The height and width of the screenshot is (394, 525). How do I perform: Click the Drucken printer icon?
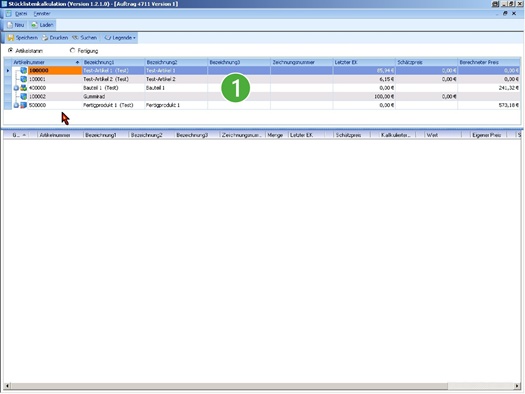pyautogui.click(x=45, y=38)
